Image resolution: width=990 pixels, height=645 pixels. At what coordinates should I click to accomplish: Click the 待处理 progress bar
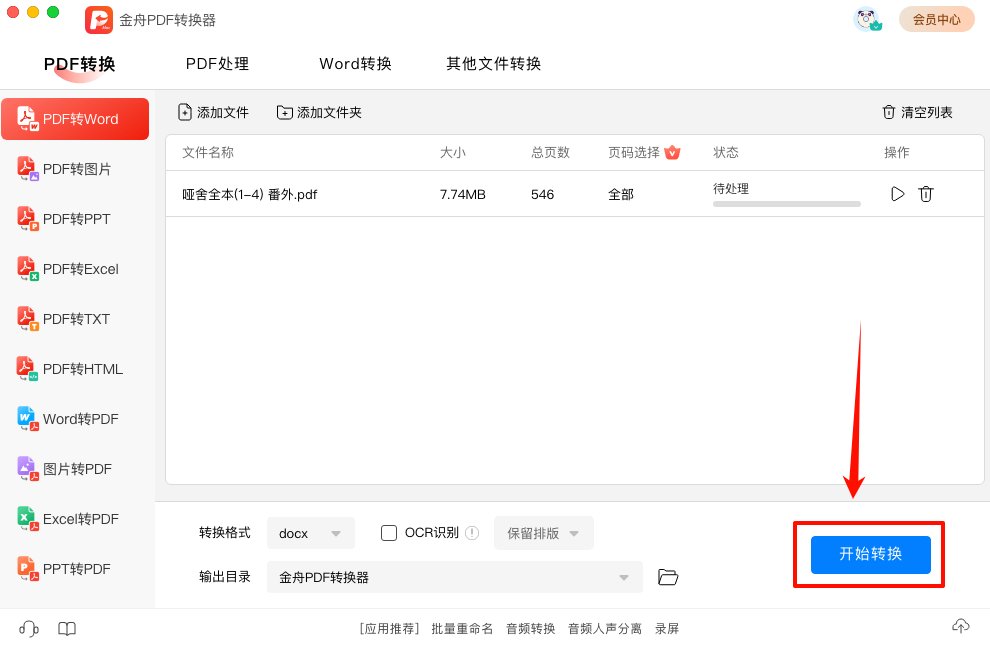(x=786, y=203)
